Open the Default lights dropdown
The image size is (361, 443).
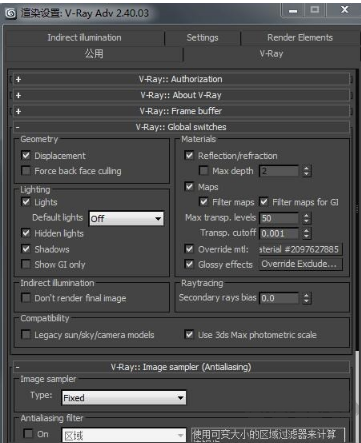point(126,219)
